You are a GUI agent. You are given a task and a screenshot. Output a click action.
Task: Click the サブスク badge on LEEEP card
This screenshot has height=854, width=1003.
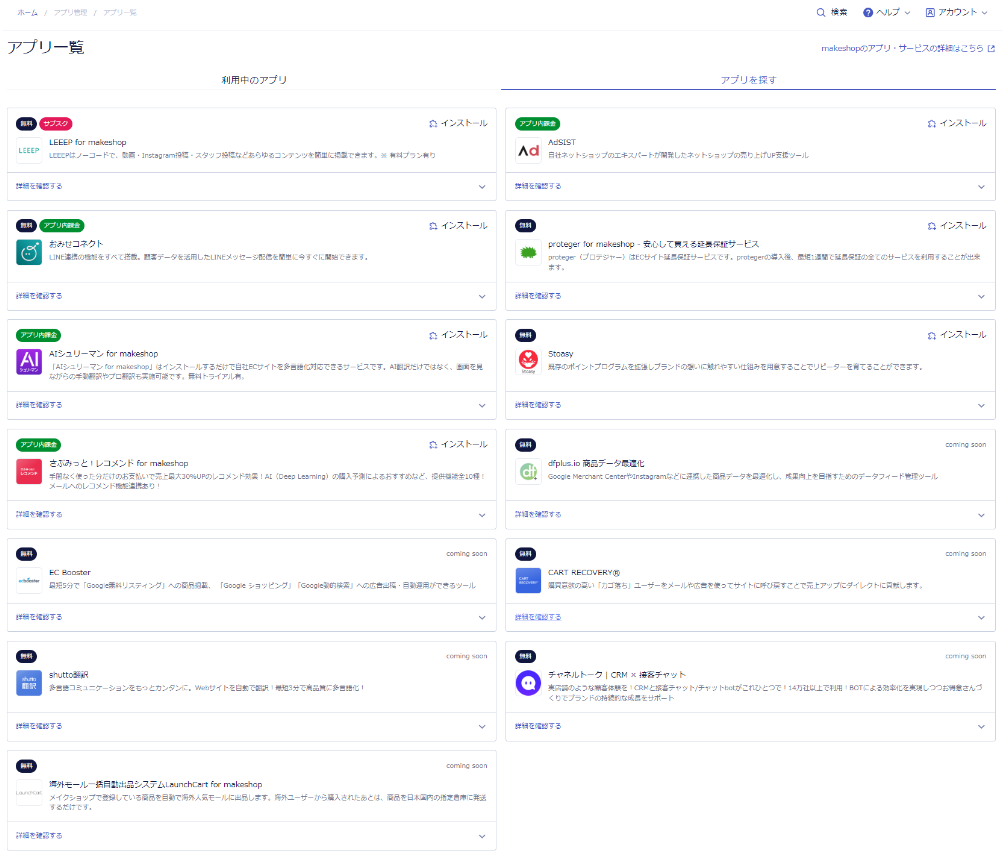pyautogui.click(x=56, y=123)
